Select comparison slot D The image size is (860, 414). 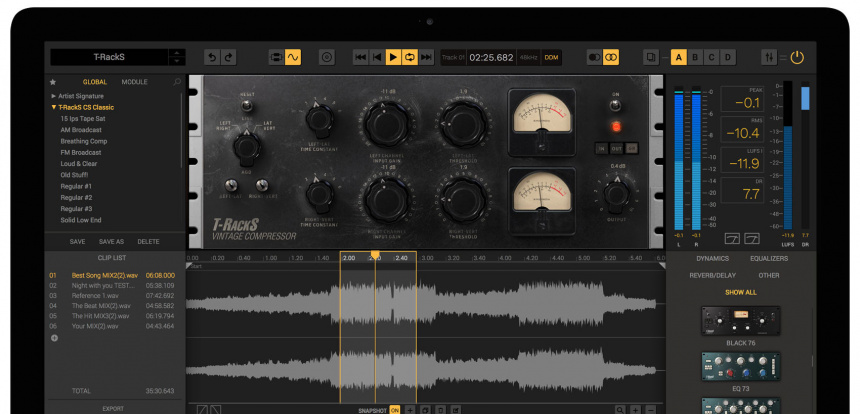(x=728, y=57)
